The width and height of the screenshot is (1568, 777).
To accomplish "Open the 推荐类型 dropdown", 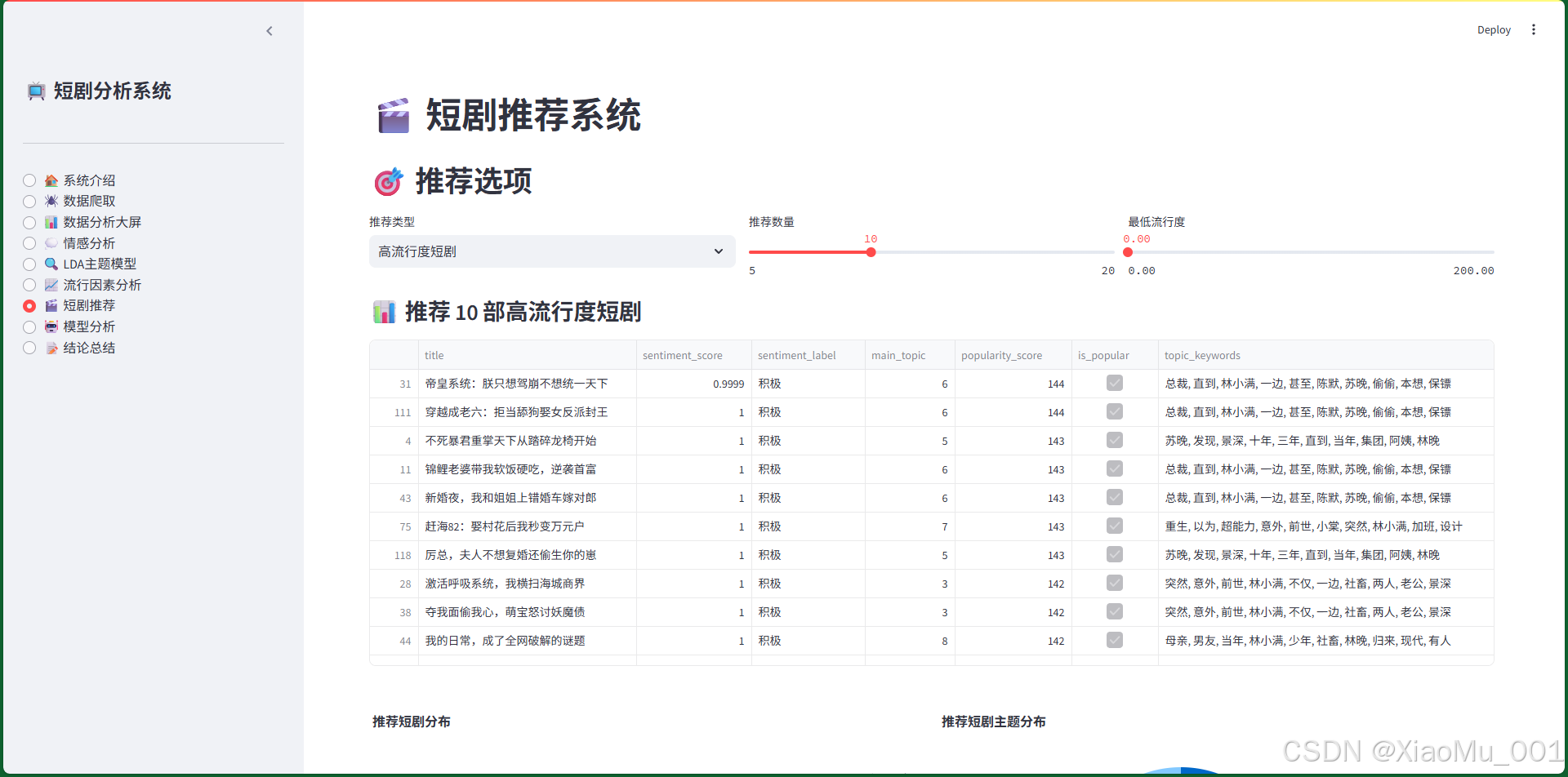I will point(552,251).
